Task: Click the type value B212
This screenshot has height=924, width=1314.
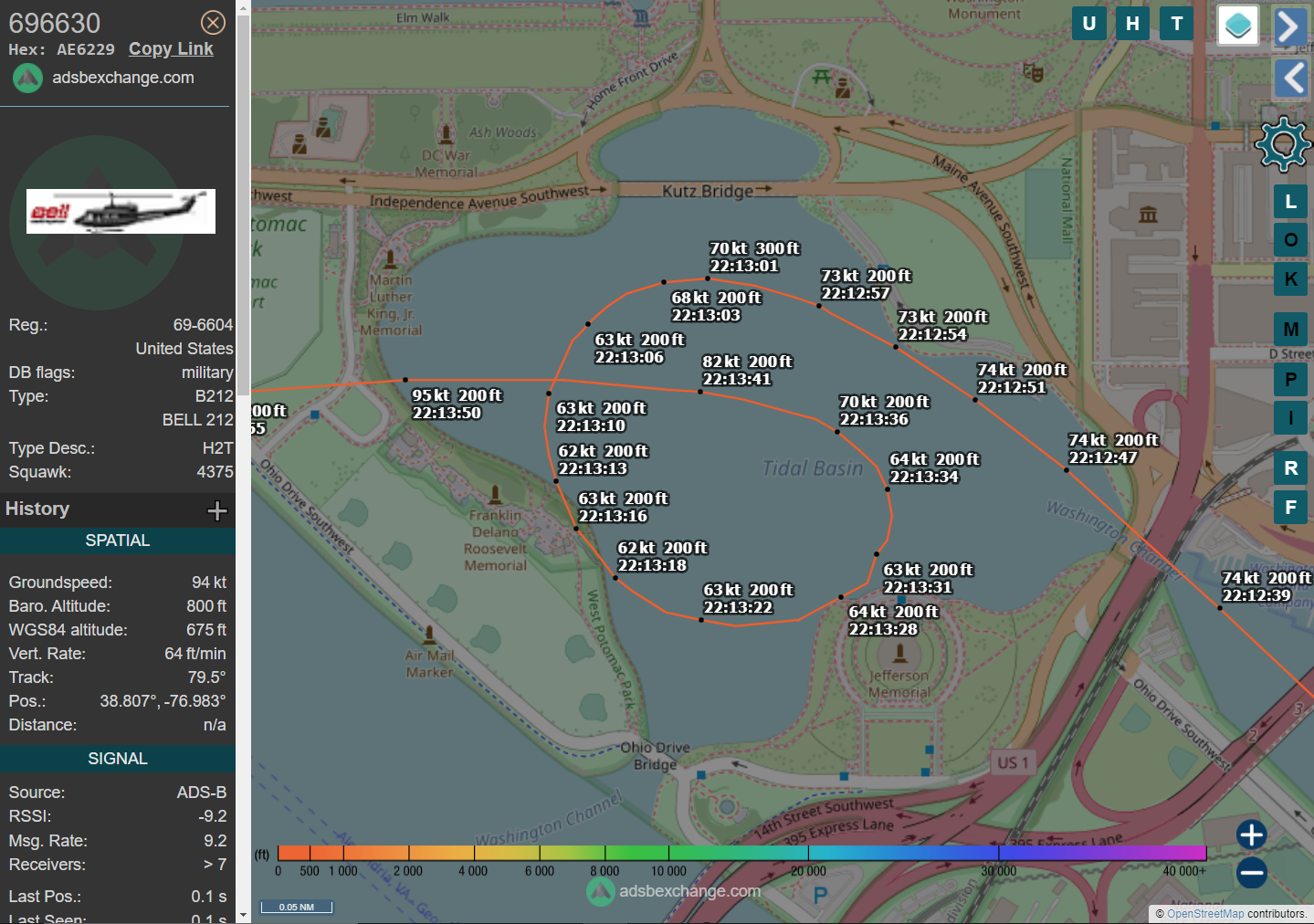Action: [x=215, y=396]
